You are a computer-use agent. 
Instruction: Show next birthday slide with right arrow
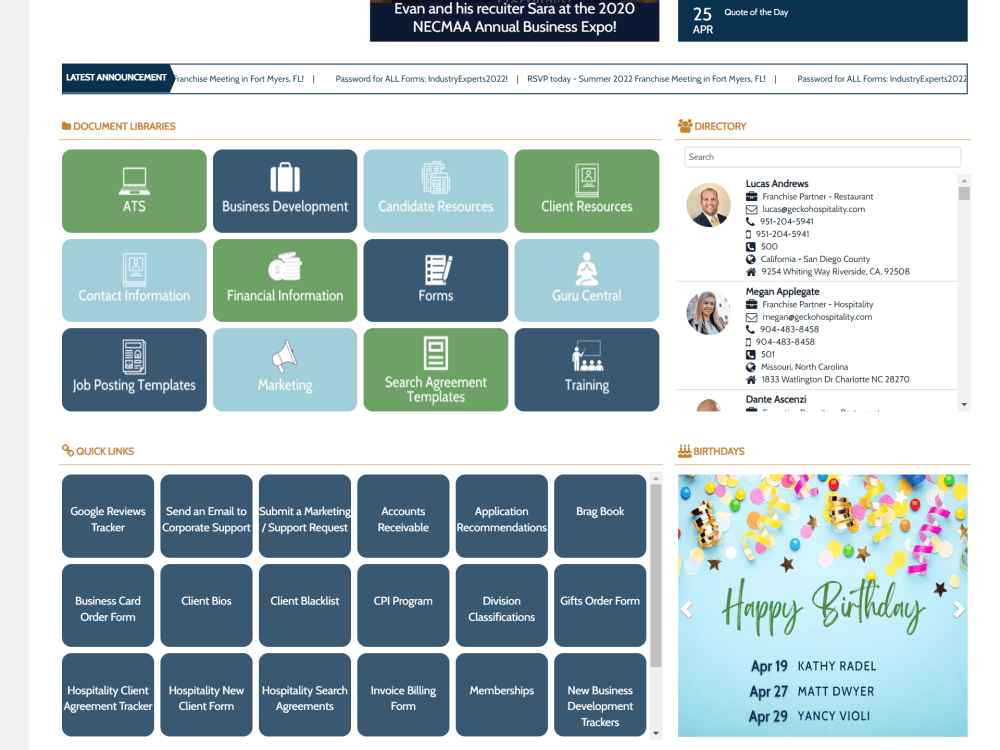957,608
